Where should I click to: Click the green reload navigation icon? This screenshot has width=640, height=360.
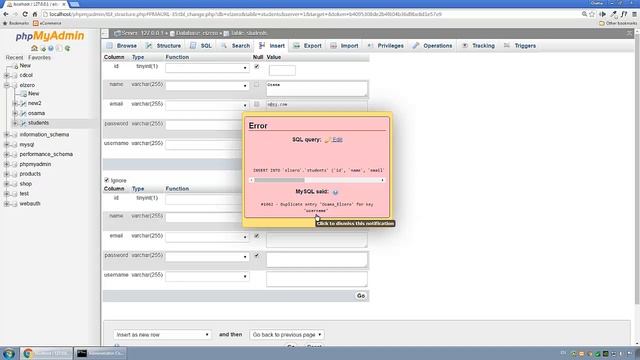click(67, 48)
